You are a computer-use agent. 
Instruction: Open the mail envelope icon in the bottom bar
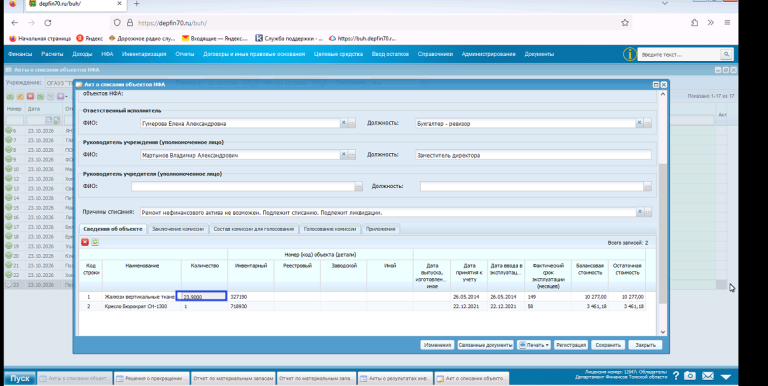[x=707, y=376]
